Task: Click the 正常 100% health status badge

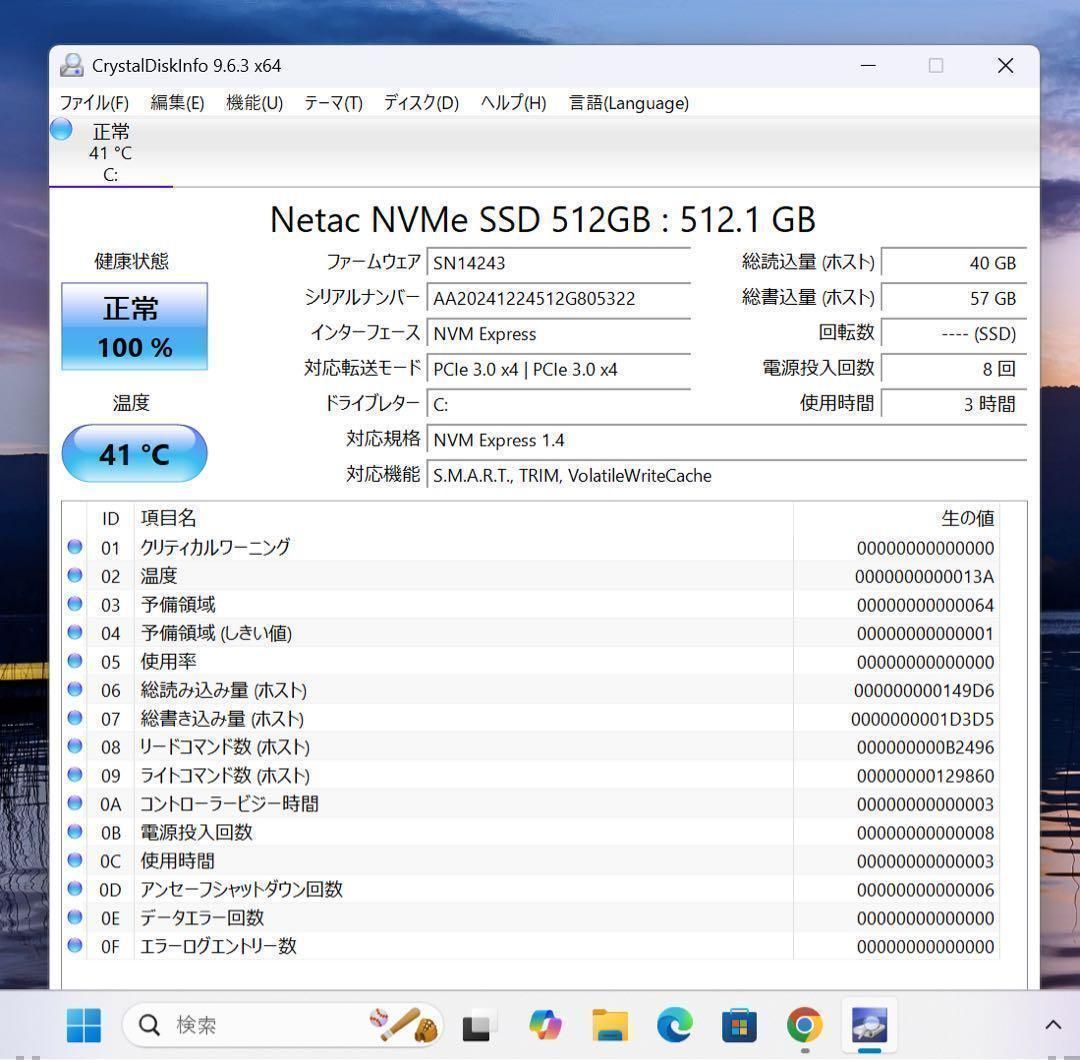Action: 134,326
